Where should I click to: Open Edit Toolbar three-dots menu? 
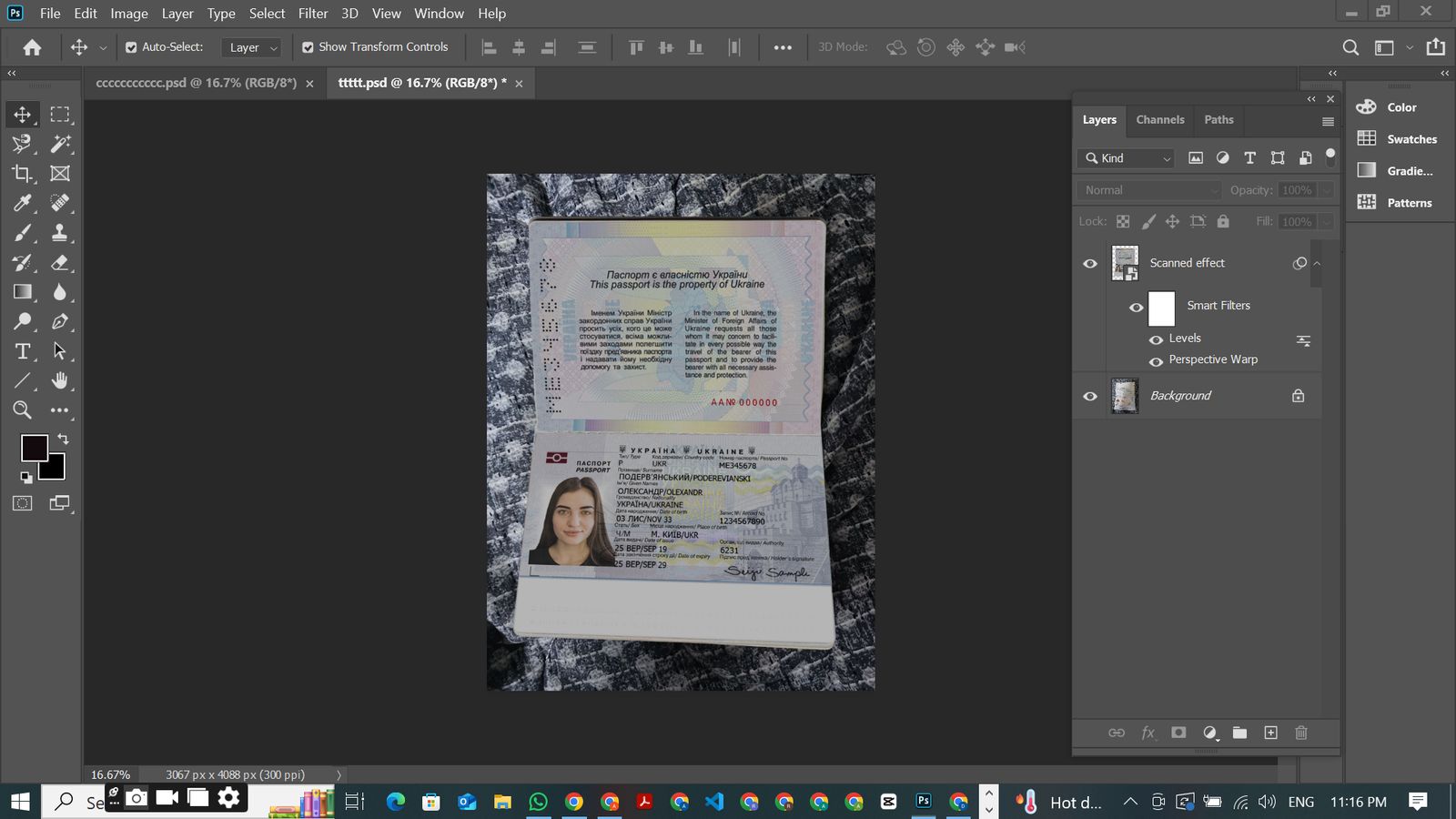point(60,410)
